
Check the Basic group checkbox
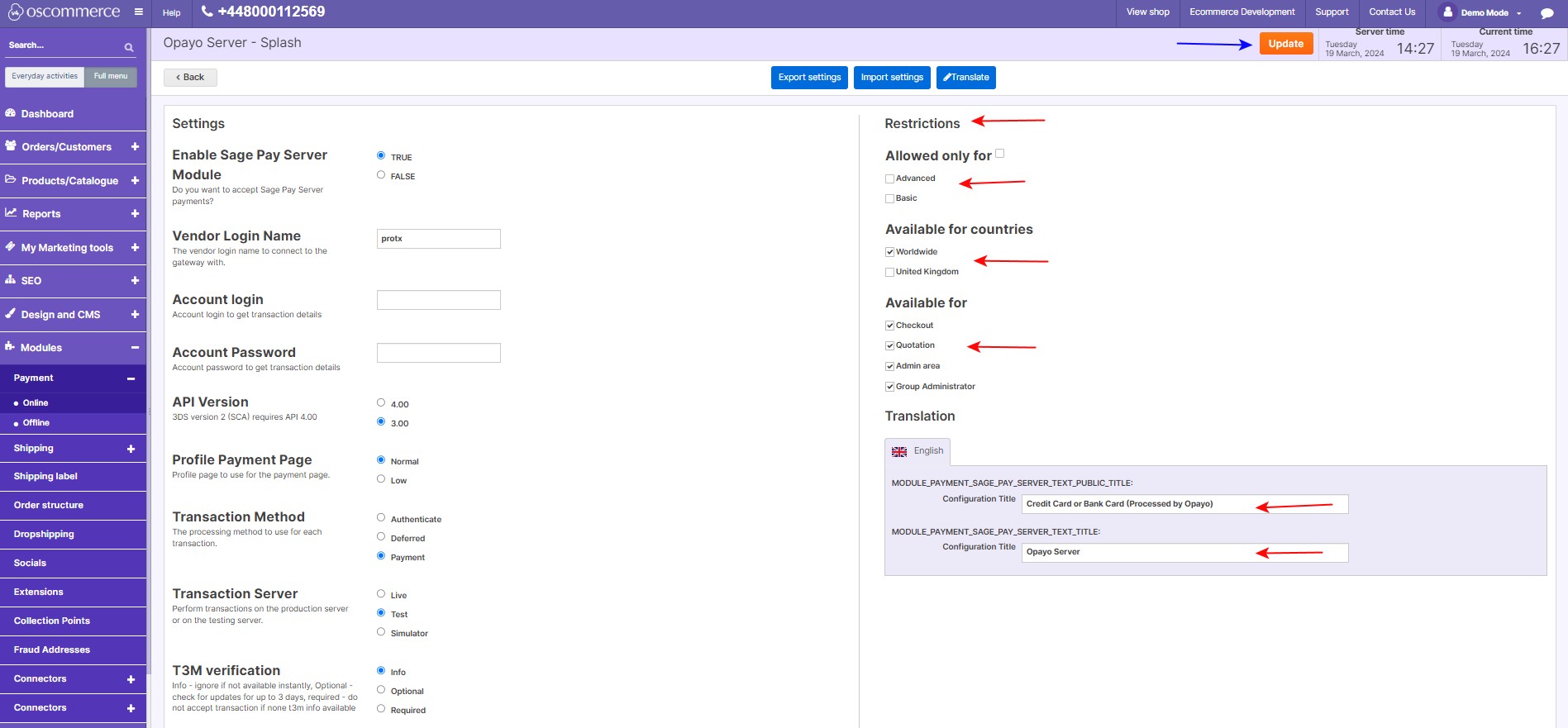890,198
